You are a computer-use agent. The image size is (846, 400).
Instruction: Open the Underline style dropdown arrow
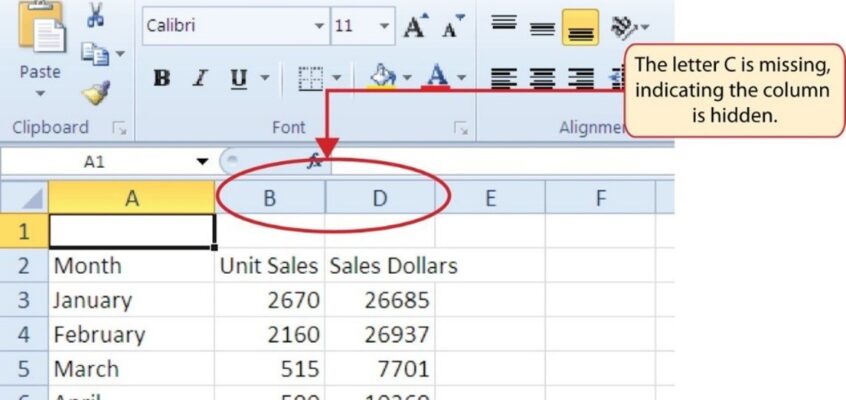(x=265, y=77)
